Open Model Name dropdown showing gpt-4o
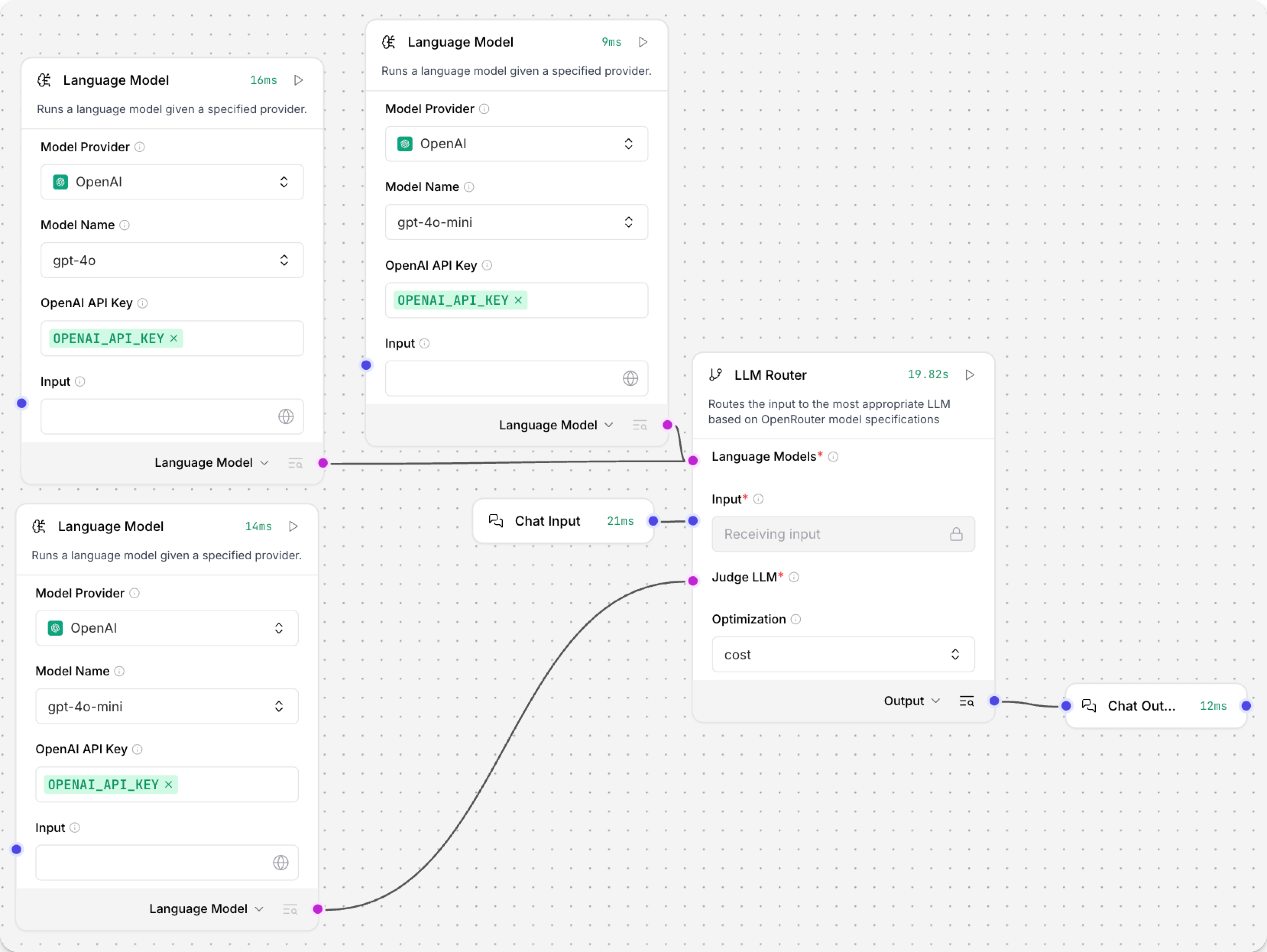 tap(172, 260)
